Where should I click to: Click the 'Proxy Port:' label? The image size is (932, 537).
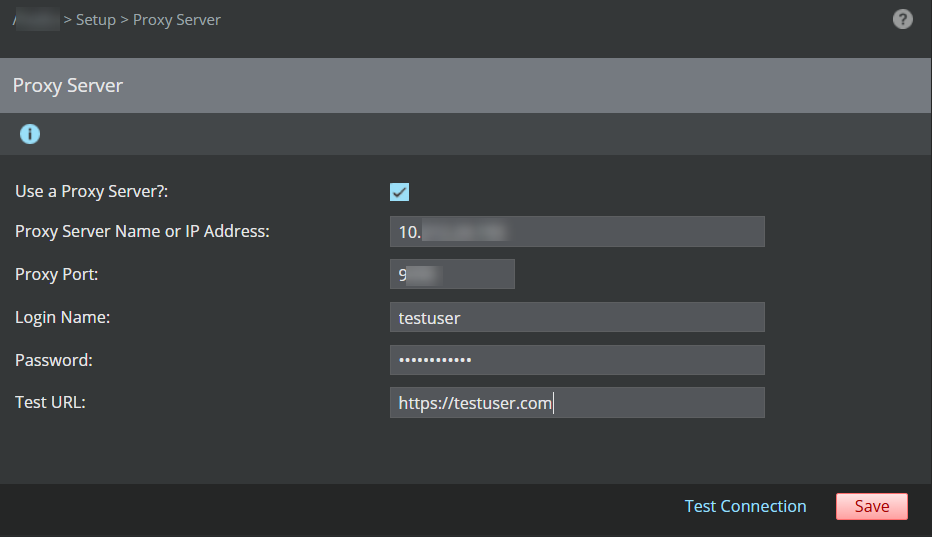pyautogui.click(x=56, y=274)
